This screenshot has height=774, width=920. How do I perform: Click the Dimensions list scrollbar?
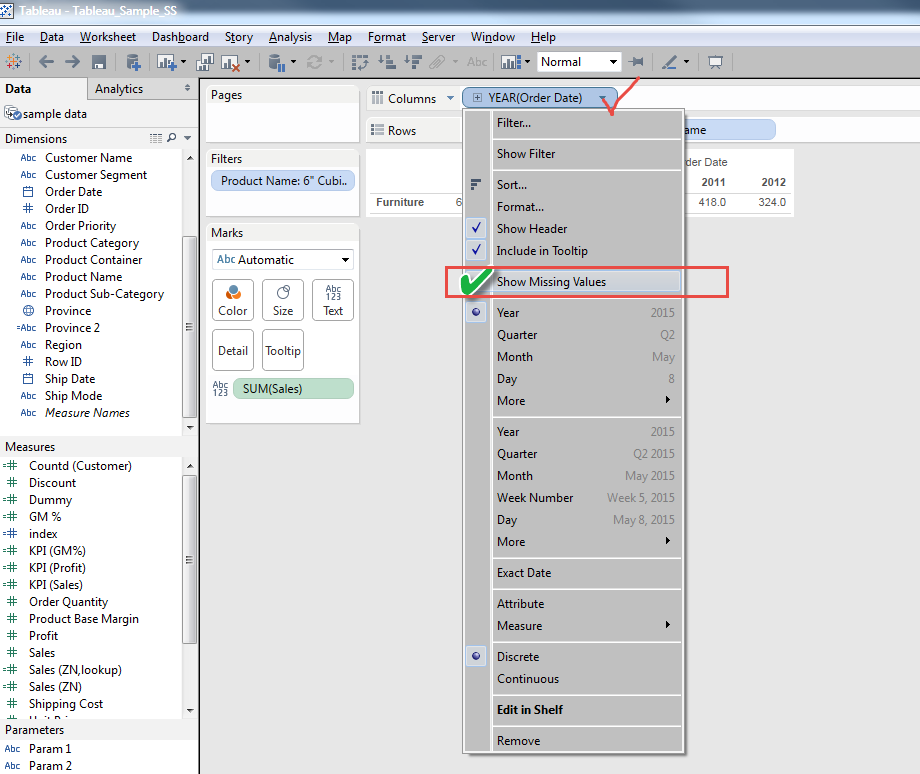click(190, 326)
